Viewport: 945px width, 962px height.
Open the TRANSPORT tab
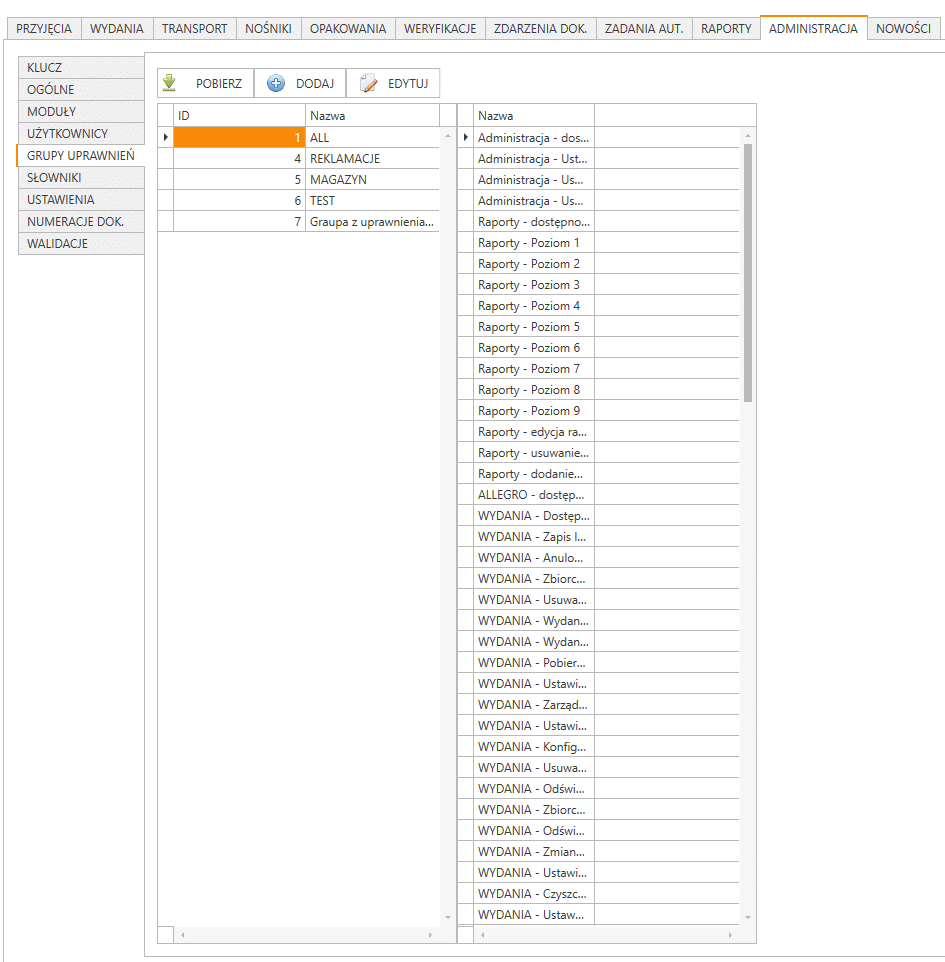coord(195,28)
